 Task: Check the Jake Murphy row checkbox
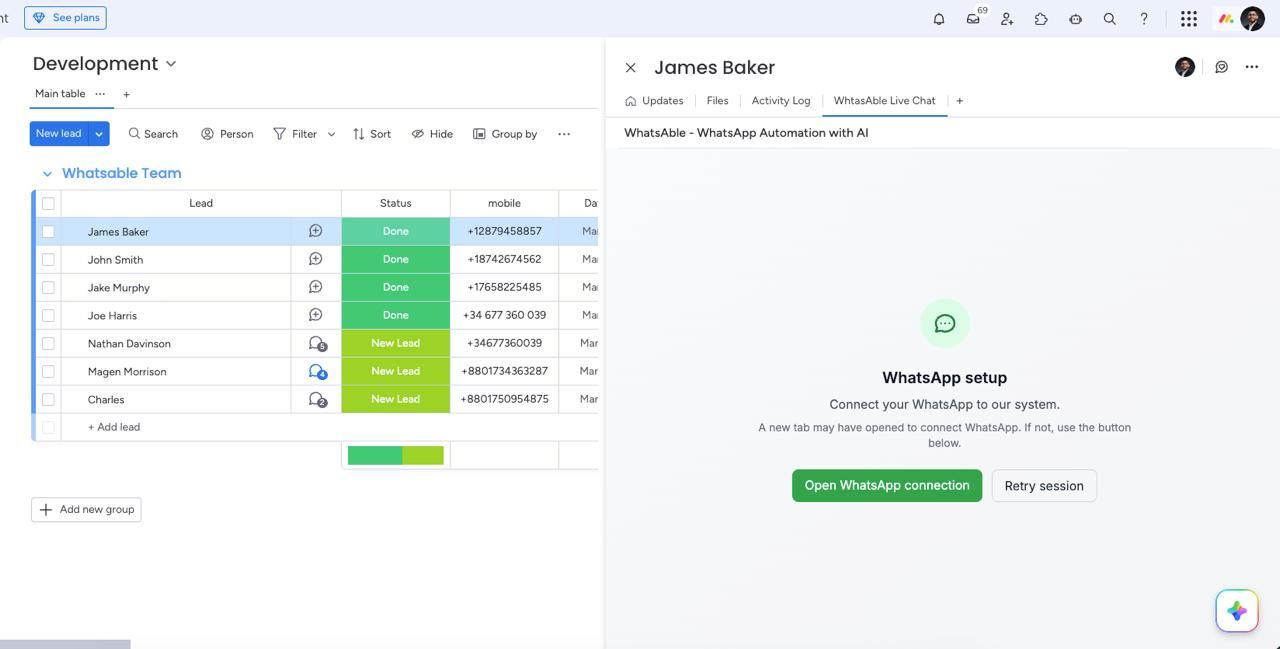point(48,287)
